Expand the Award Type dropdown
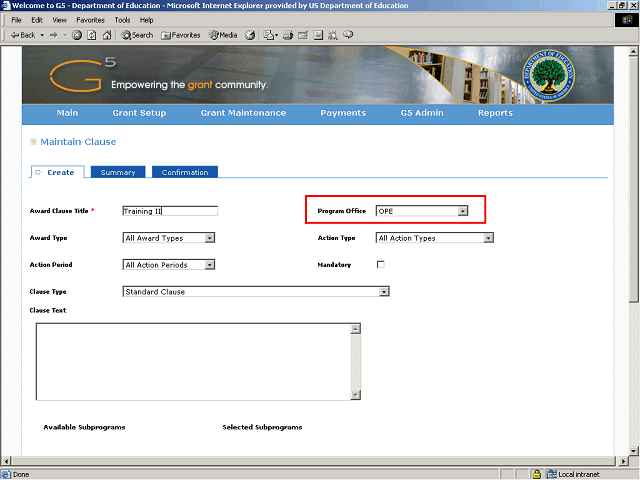This screenshot has height=480, width=640. 209,238
